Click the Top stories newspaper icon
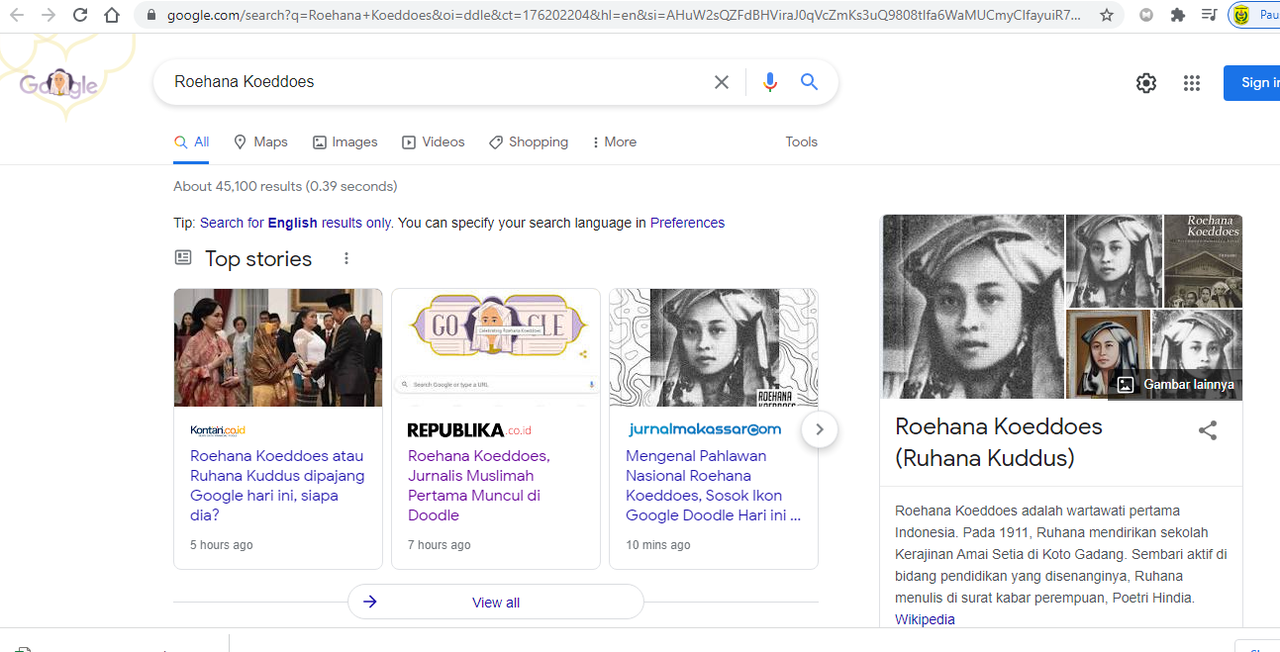This screenshot has width=1280, height=652. tap(183, 258)
